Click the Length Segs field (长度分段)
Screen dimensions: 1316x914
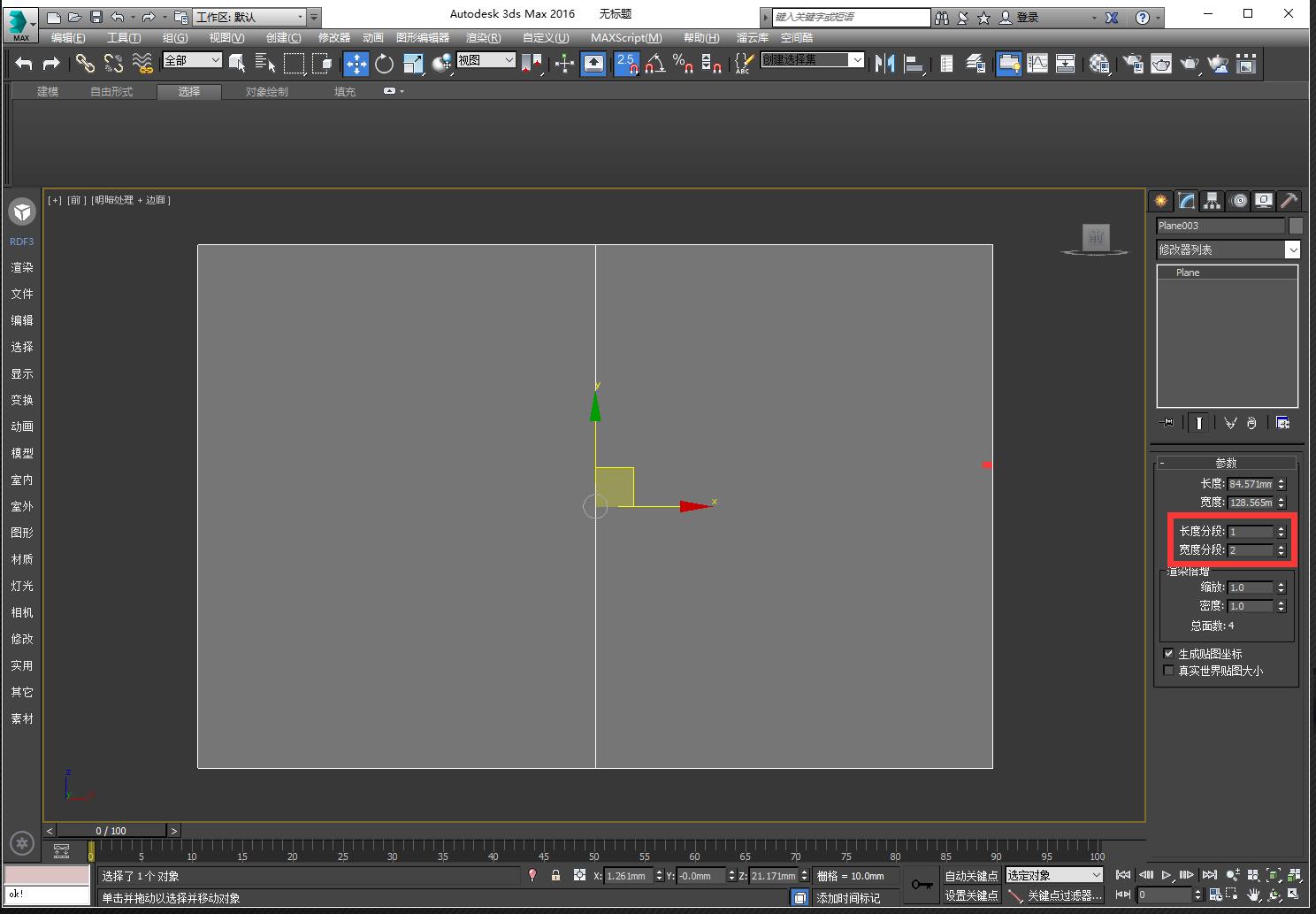(1251, 532)
